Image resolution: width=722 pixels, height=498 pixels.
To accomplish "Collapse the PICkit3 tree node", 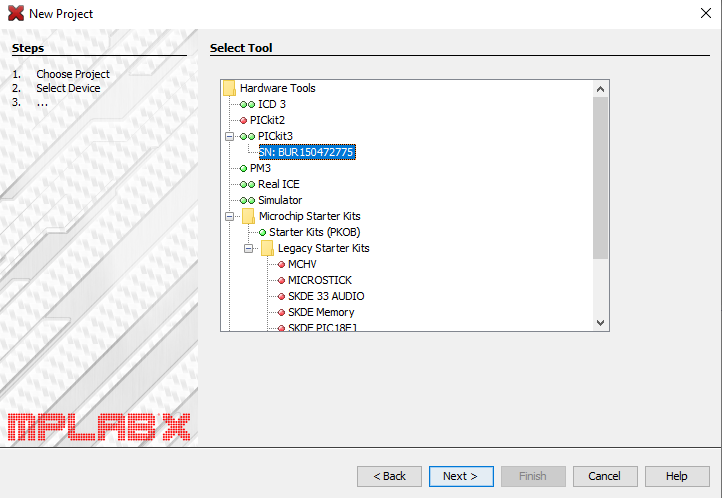I will [229, 136].
